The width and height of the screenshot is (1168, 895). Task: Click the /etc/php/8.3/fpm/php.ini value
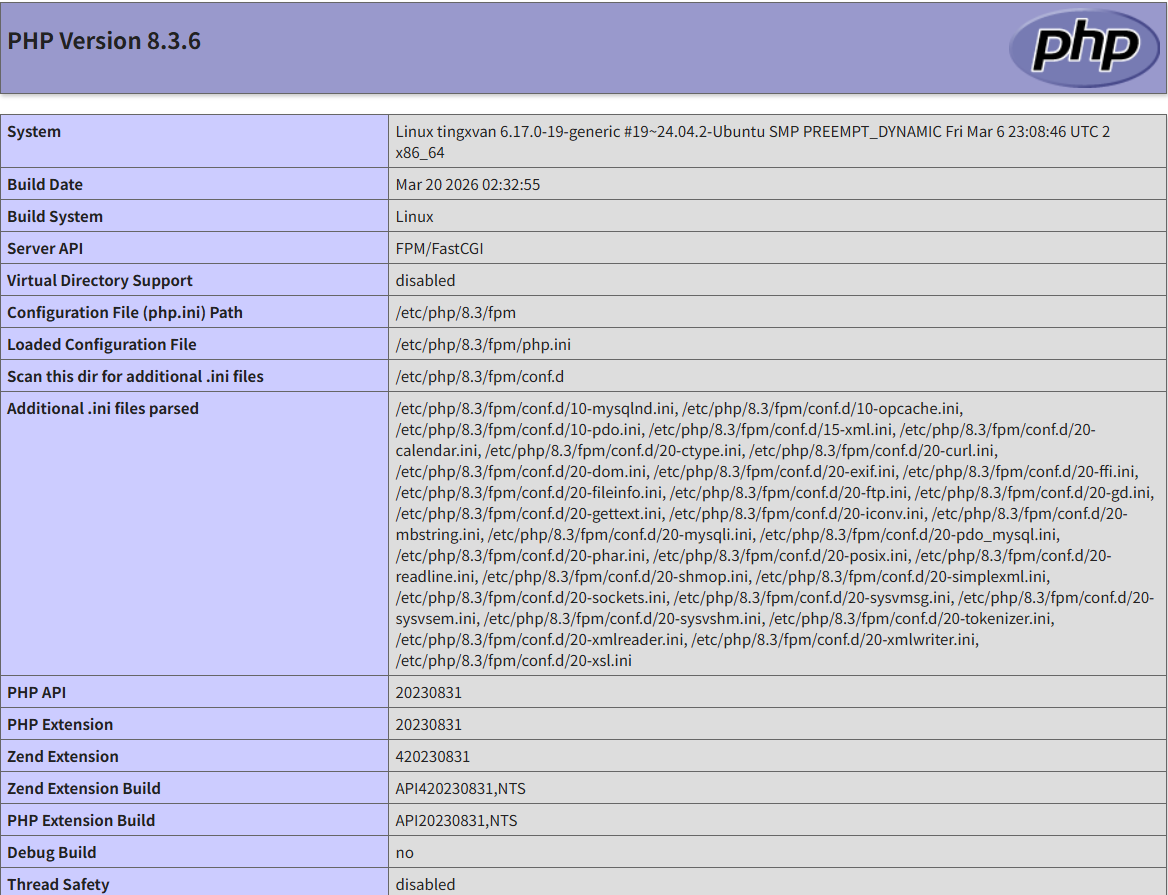(x=483, y=345)
